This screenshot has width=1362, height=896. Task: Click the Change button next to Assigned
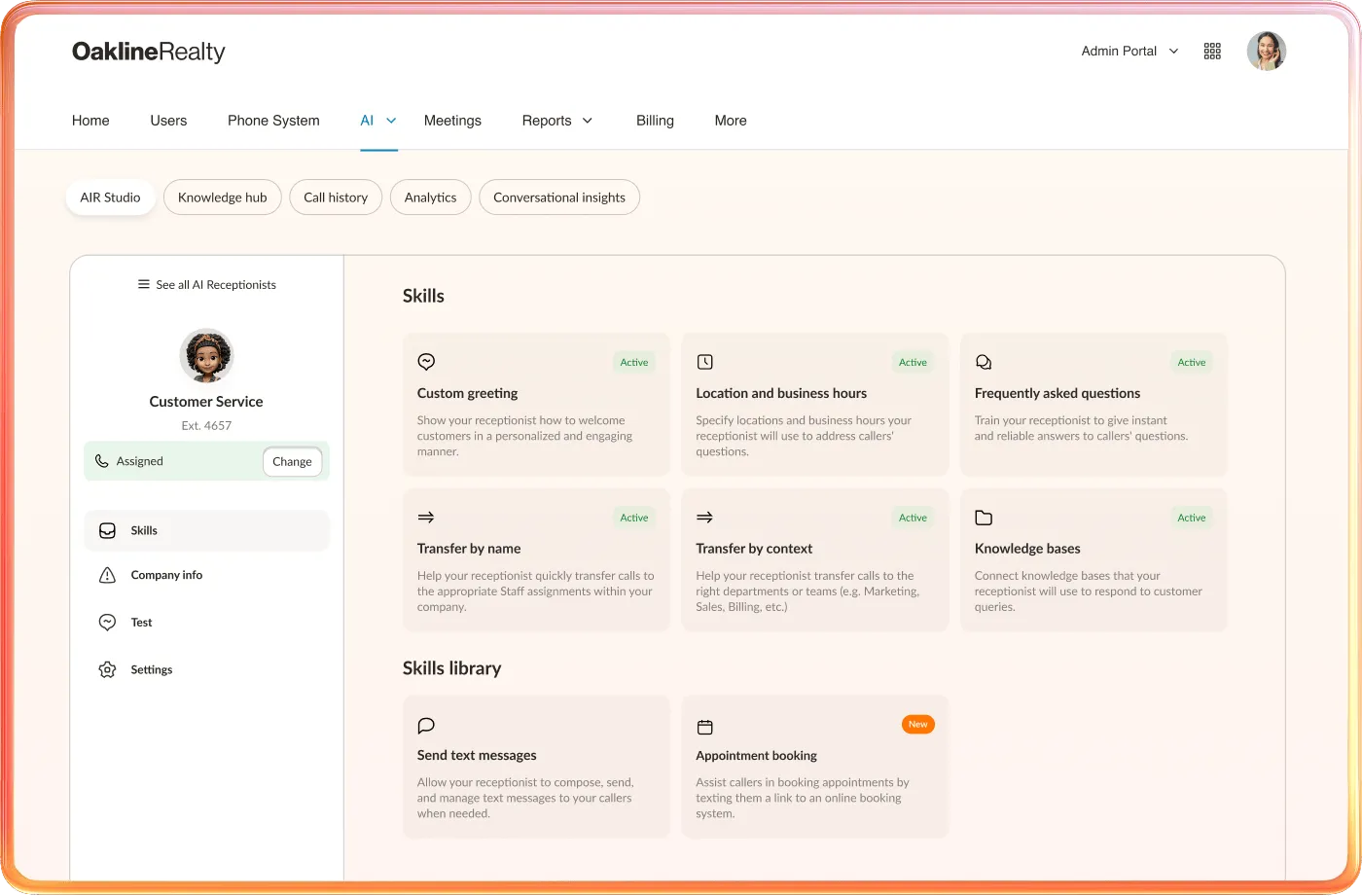(x=292, y=461)
